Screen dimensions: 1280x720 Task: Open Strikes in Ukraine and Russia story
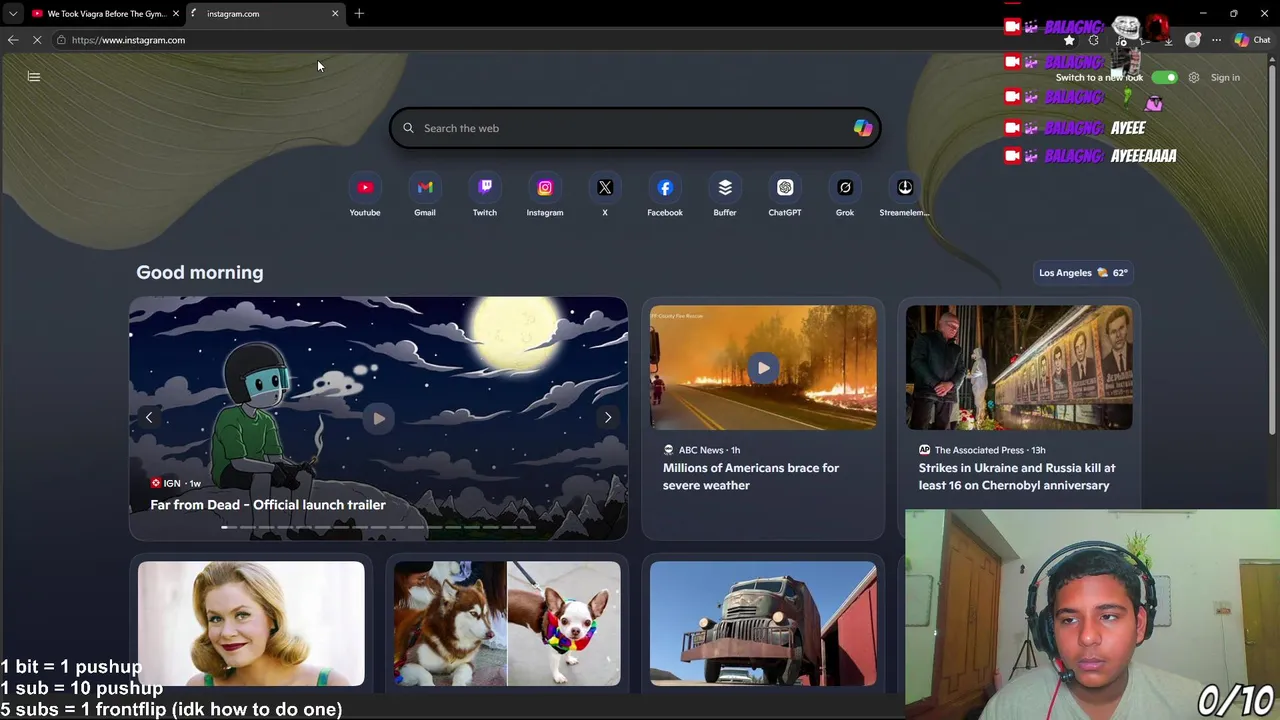(1017, 476)
